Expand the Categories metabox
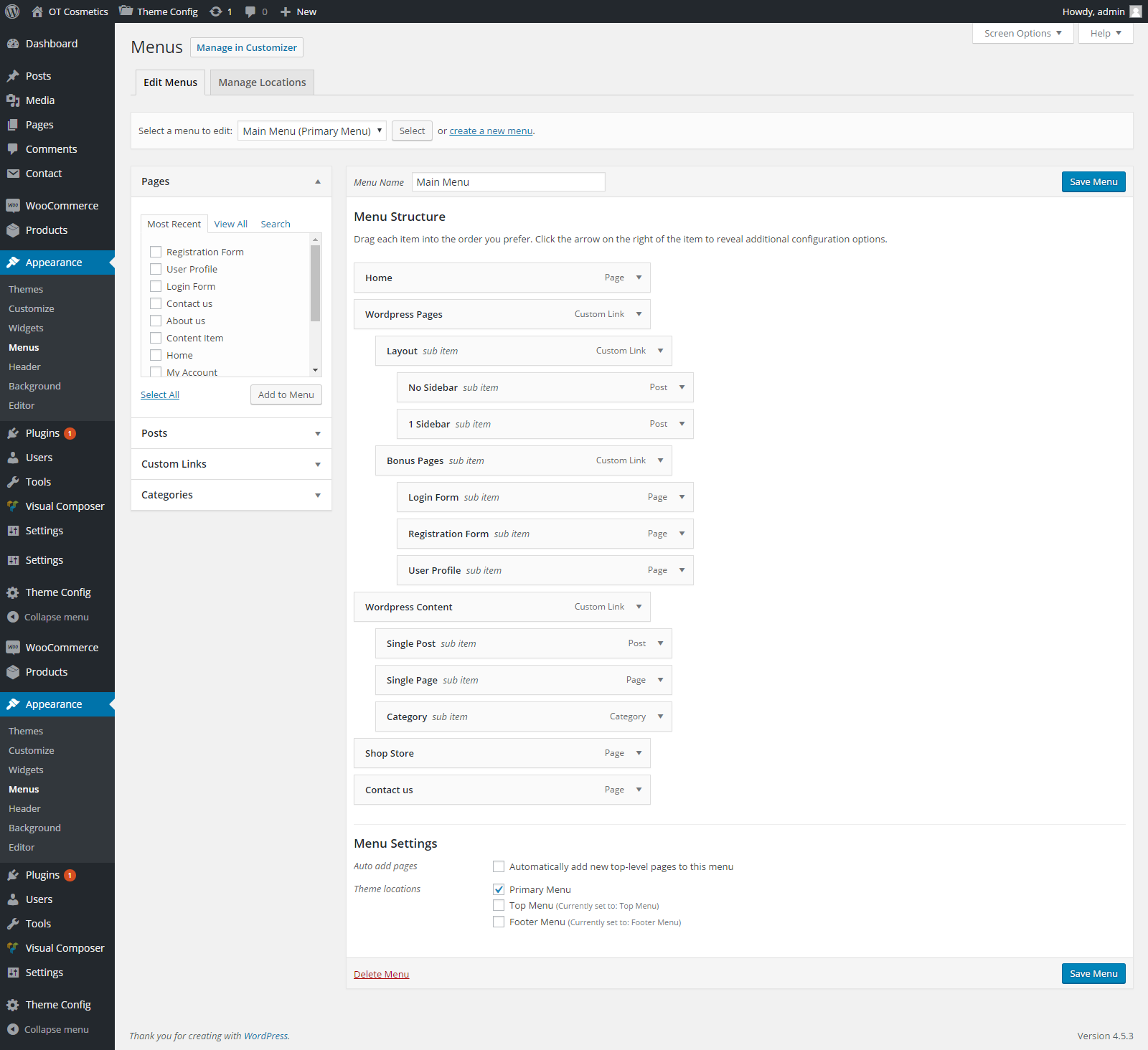This screenshot has width=1148, height=1050. pos(318,495)
